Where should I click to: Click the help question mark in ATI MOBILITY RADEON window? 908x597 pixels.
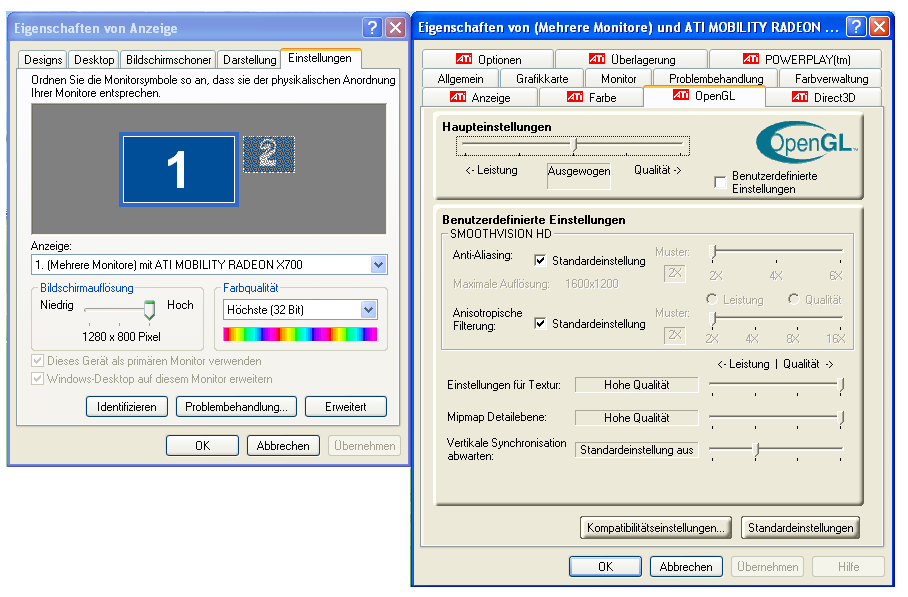pos(856,27)
